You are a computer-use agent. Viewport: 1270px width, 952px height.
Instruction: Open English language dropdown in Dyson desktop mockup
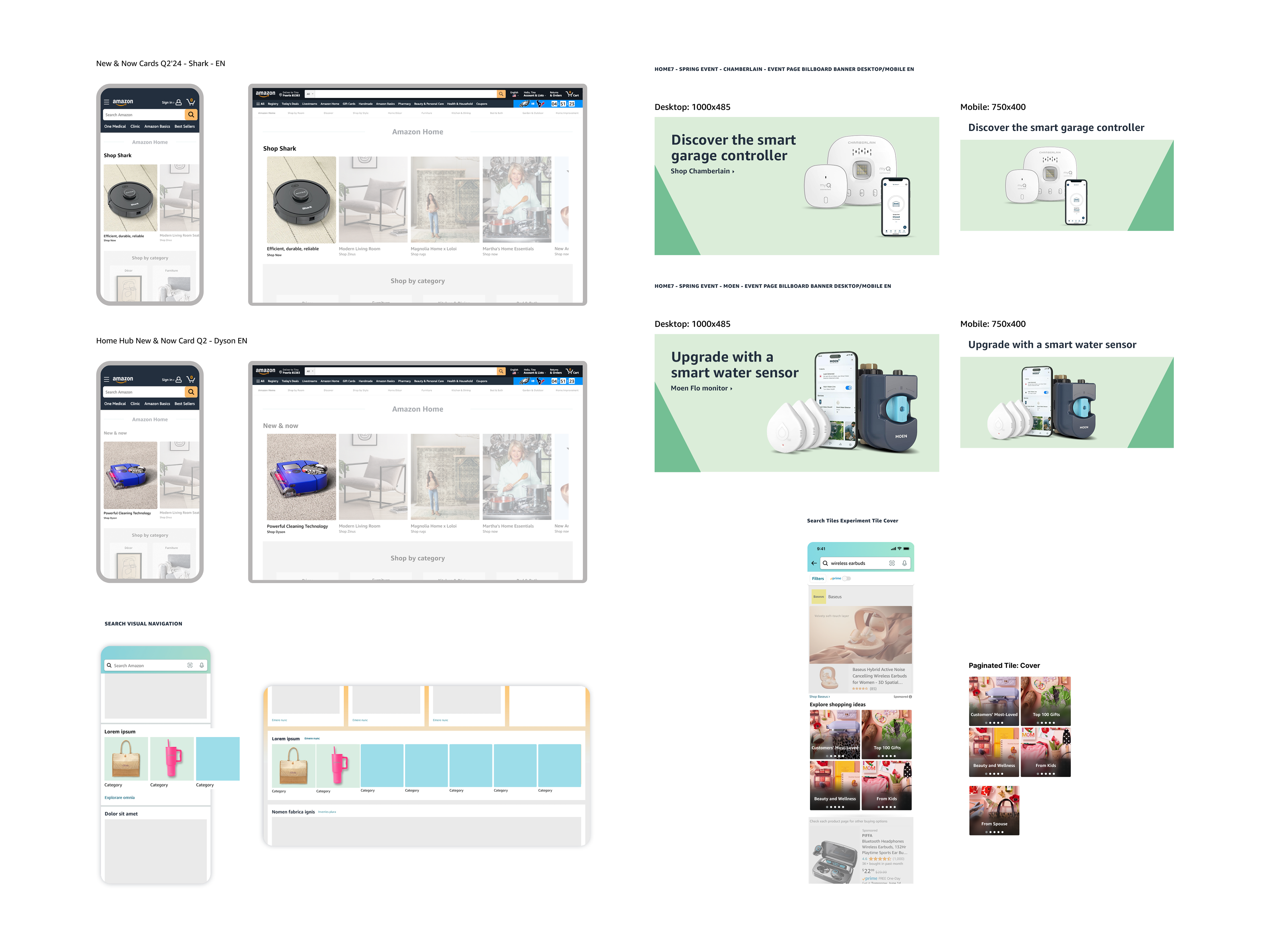[x=514, y=371]
